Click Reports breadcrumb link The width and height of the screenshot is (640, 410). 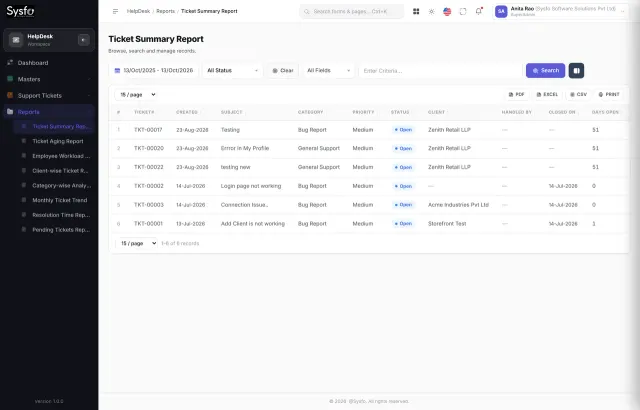pyautogui.click(x=165, y=11)
